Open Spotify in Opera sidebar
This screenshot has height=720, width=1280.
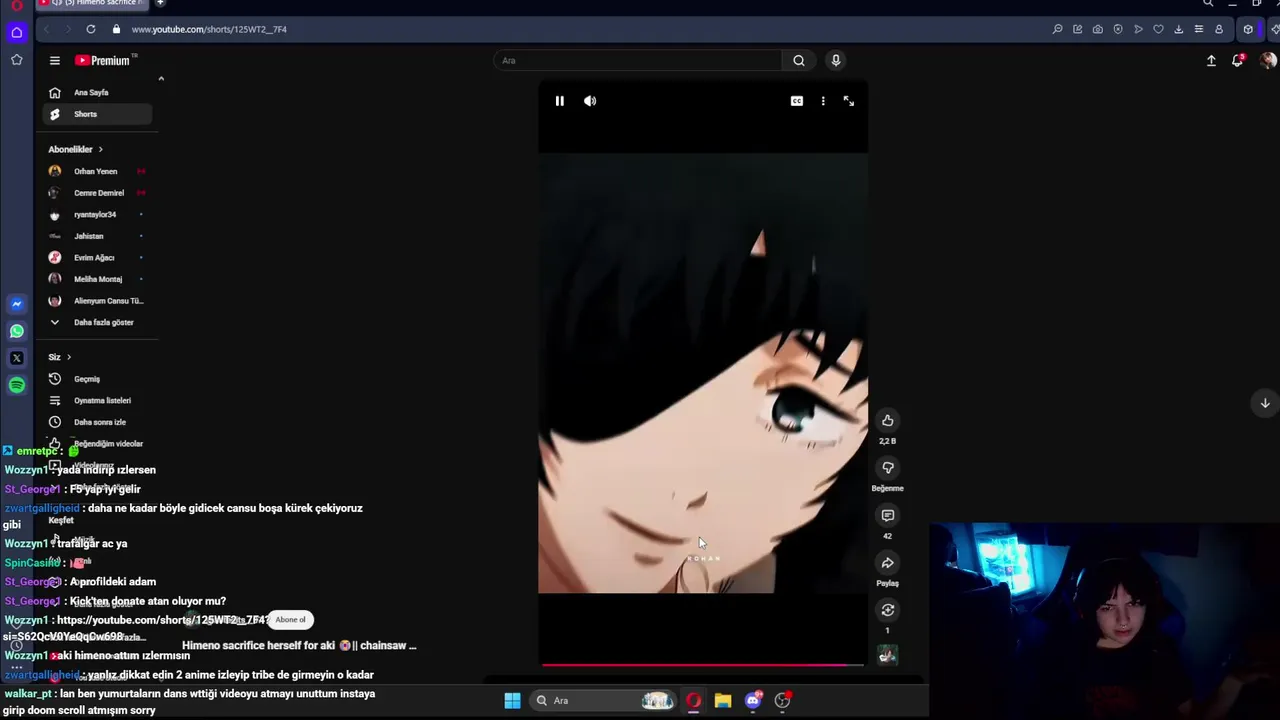click(x=17, y=385)
